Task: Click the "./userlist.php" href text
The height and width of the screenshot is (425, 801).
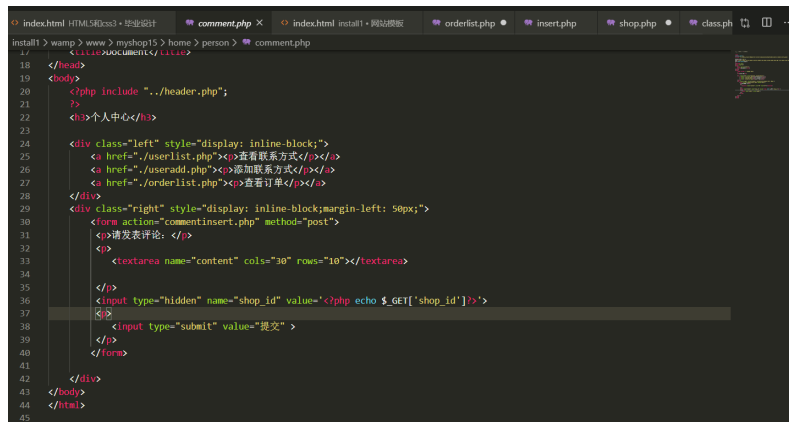Action: pos(176,157)
